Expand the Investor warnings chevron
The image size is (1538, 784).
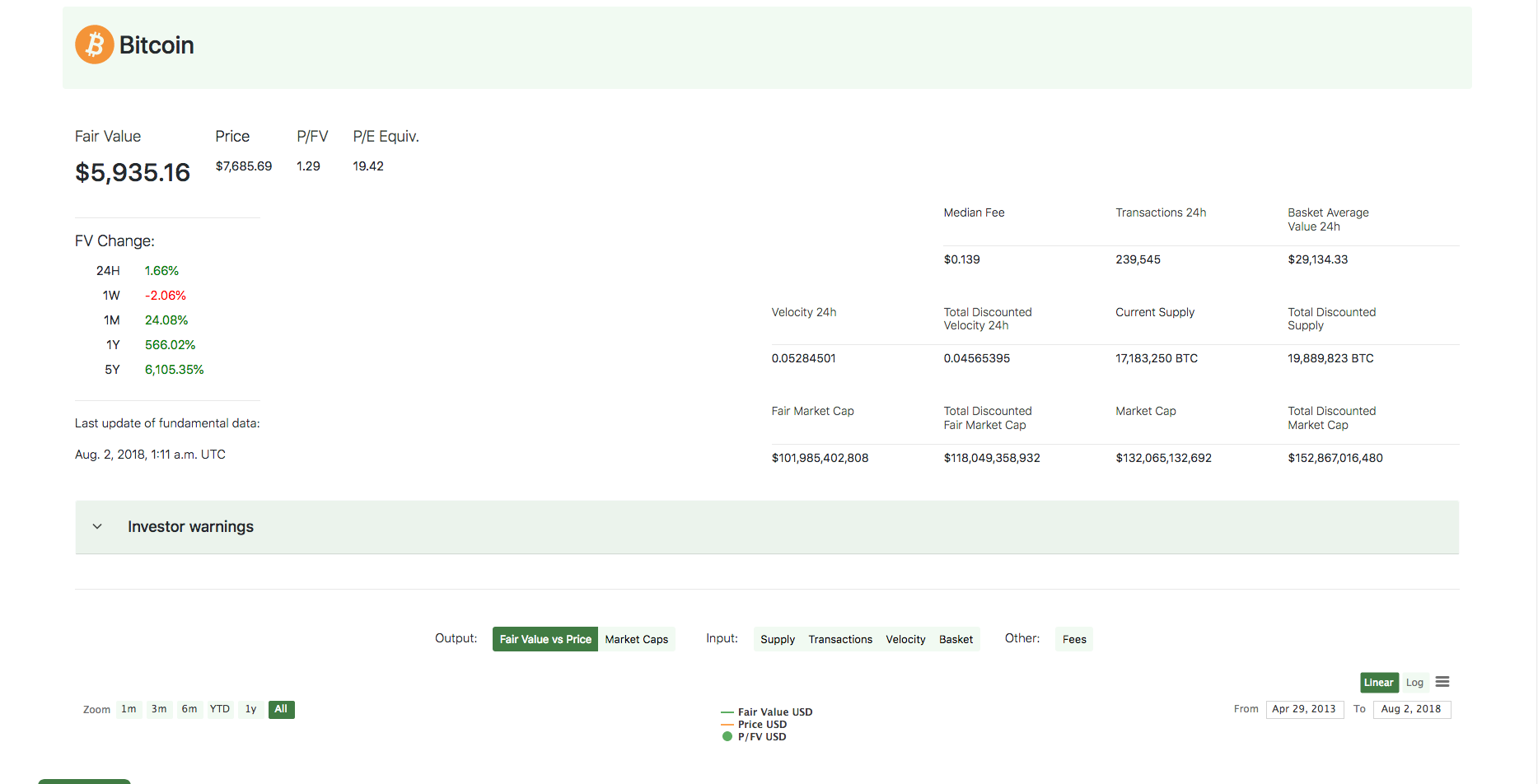coord(97,526)
